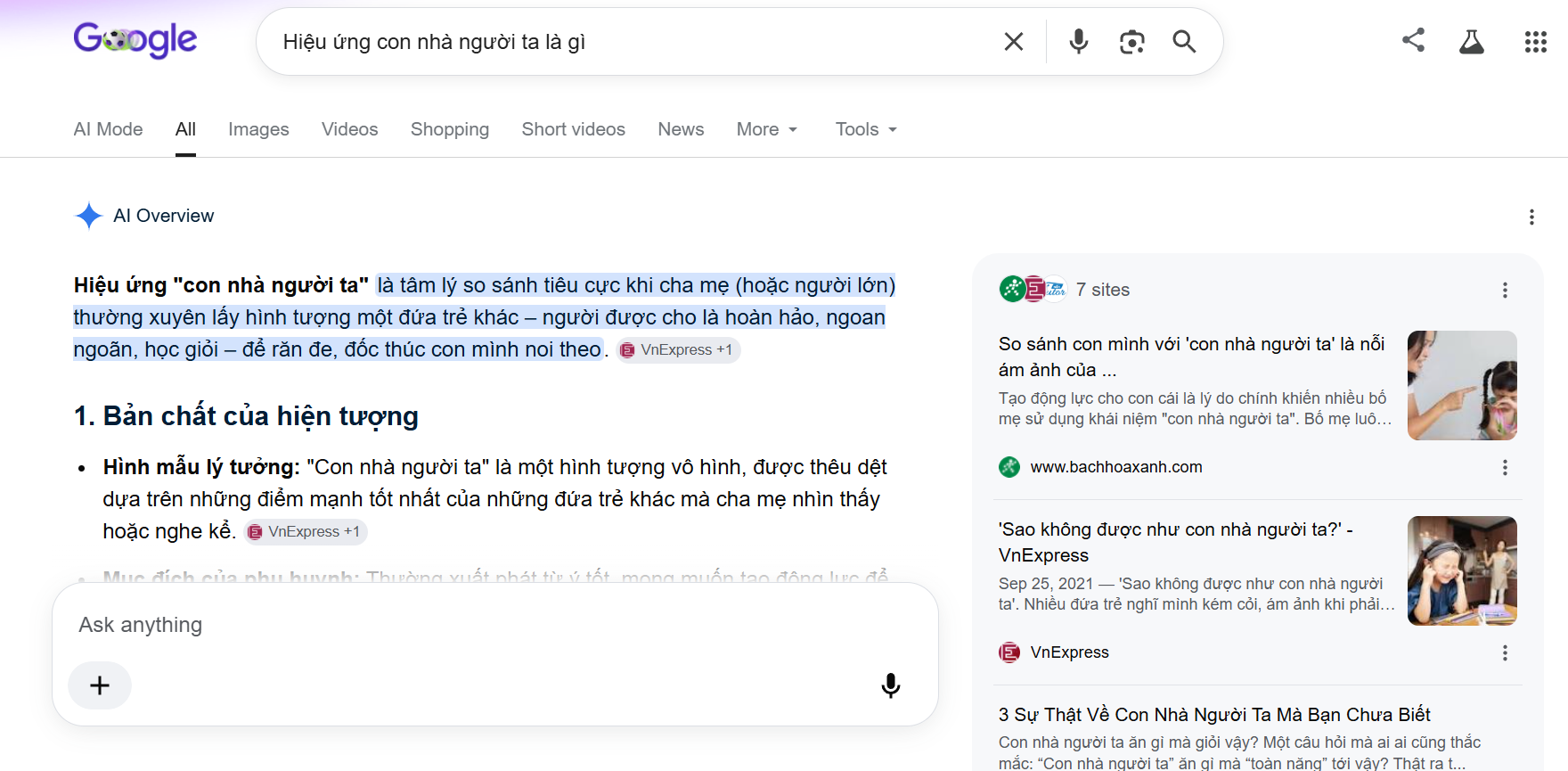Open the Short videos tab
1568x771 pixels.
click(574, 129)
